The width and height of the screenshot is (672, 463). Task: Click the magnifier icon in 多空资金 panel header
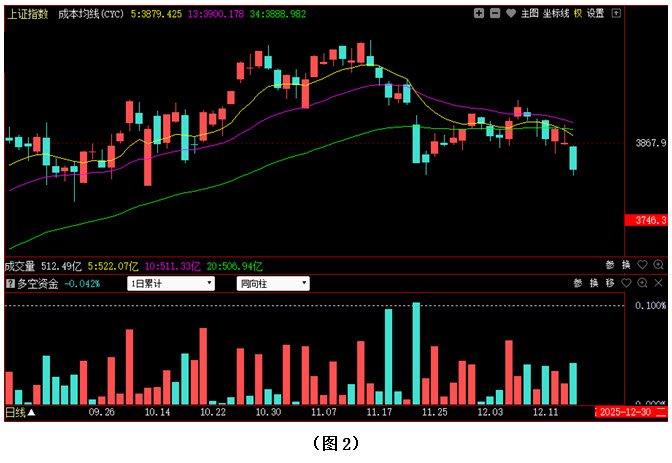point(642,283)
